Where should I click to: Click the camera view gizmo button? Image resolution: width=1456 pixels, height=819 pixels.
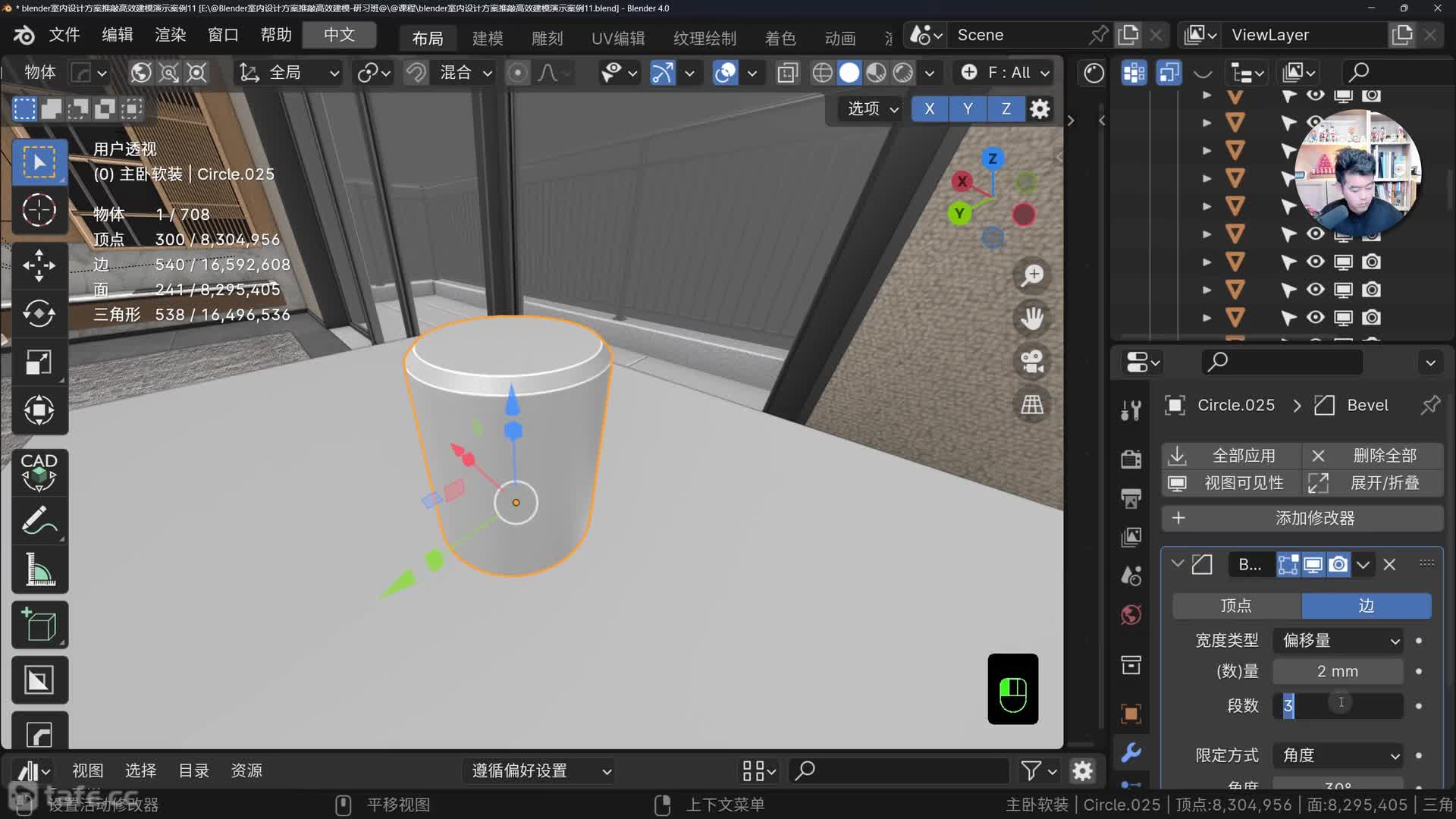pos(1031,361)
